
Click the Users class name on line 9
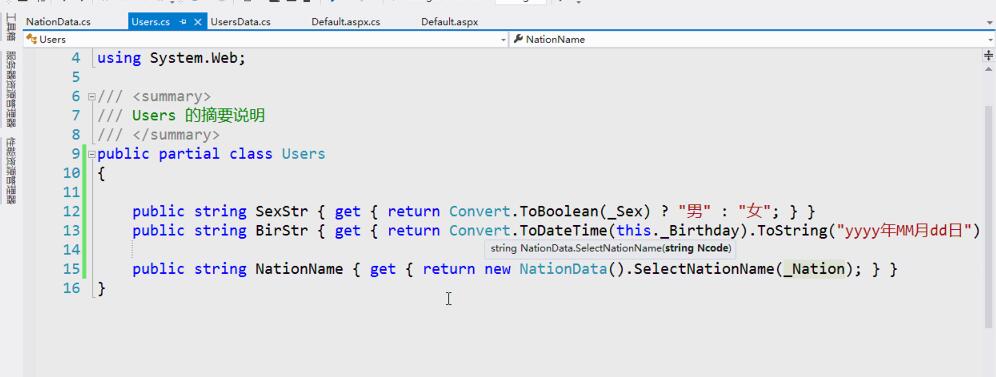click(x=304, y=154)
